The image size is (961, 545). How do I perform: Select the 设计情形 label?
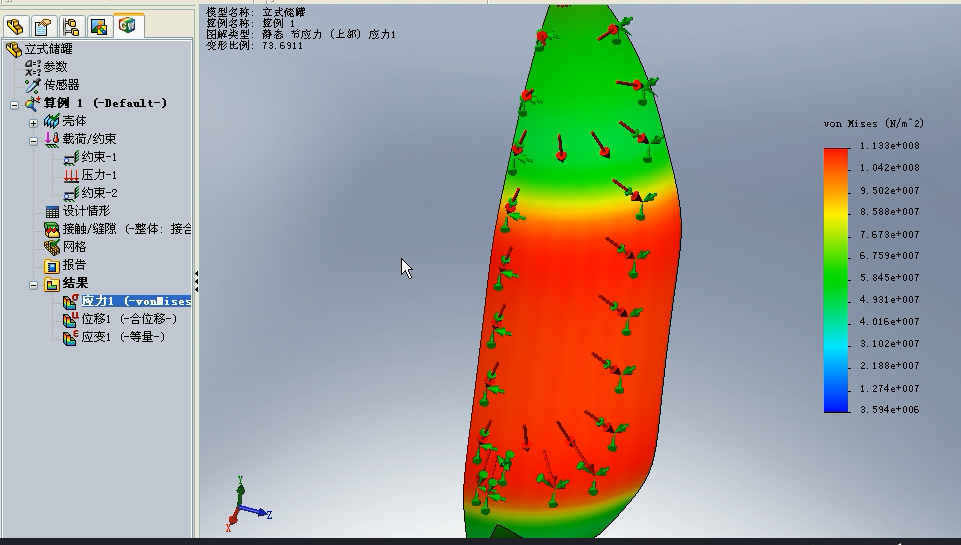tap(86, 211)
